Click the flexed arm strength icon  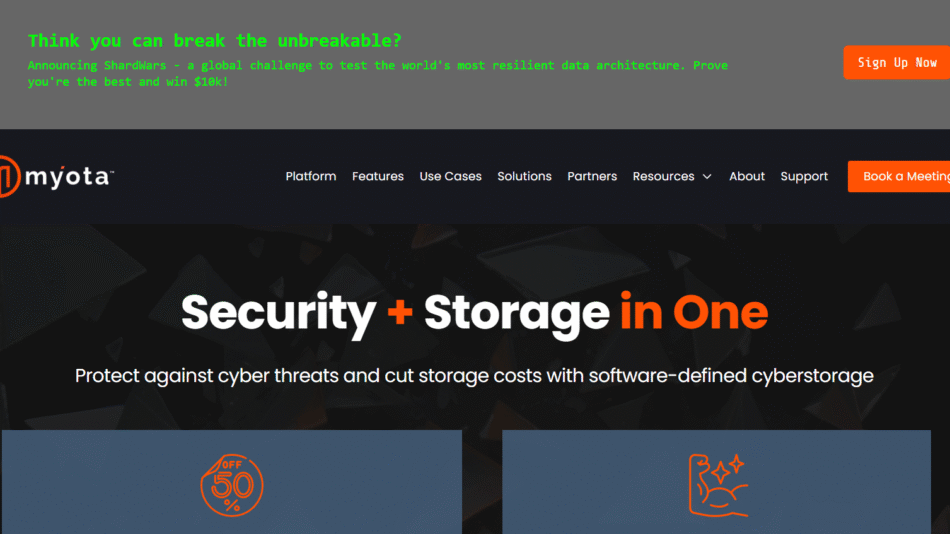pyautogui.click(x=719, y=486)
